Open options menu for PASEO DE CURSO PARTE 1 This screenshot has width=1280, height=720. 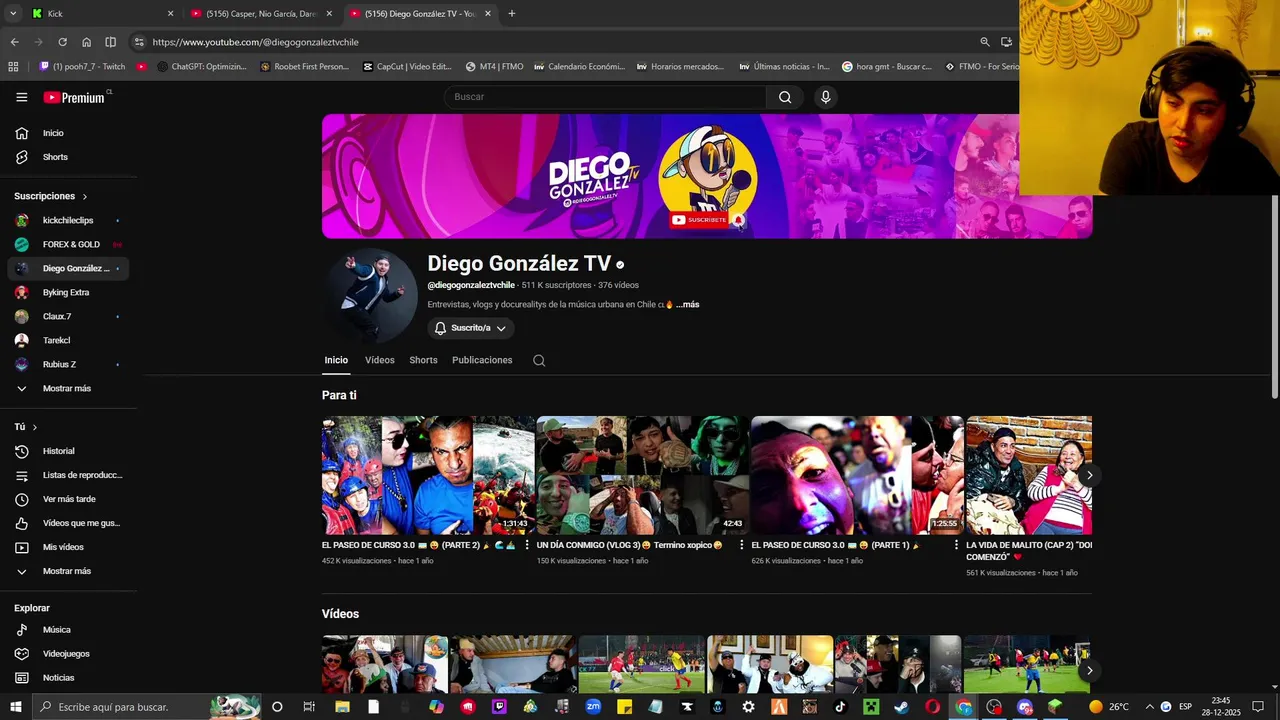pyautogui.click(x=956, y=546)
